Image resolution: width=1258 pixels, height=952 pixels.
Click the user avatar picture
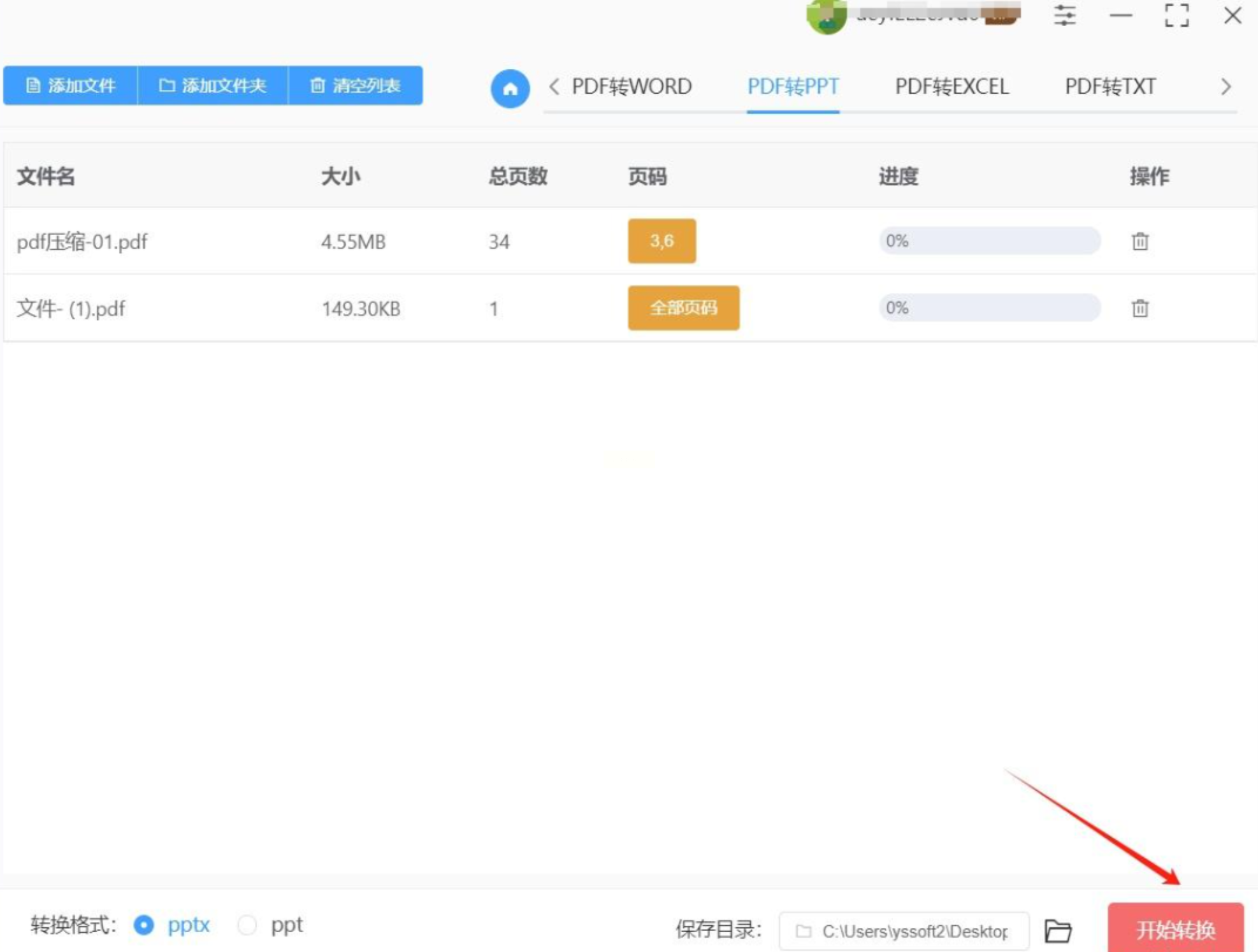point(827,16)
